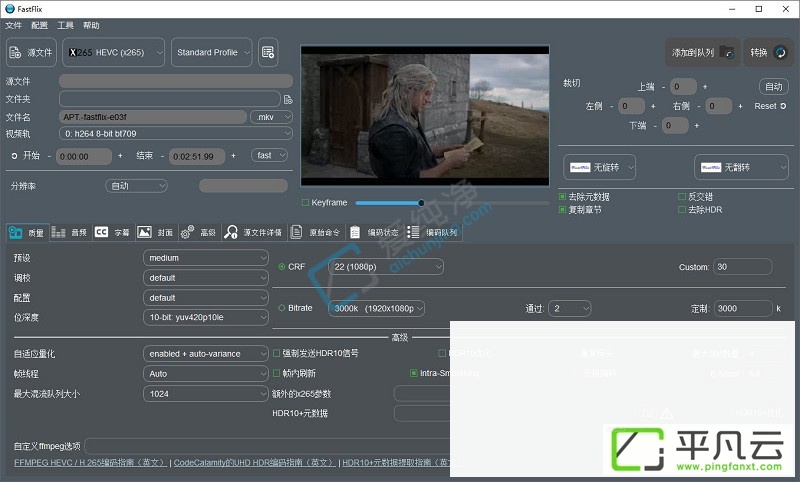This screenshot has width=800, height=482.
Task: Toggle the 去除元数据 checkbox
Action: pos(562,197)
